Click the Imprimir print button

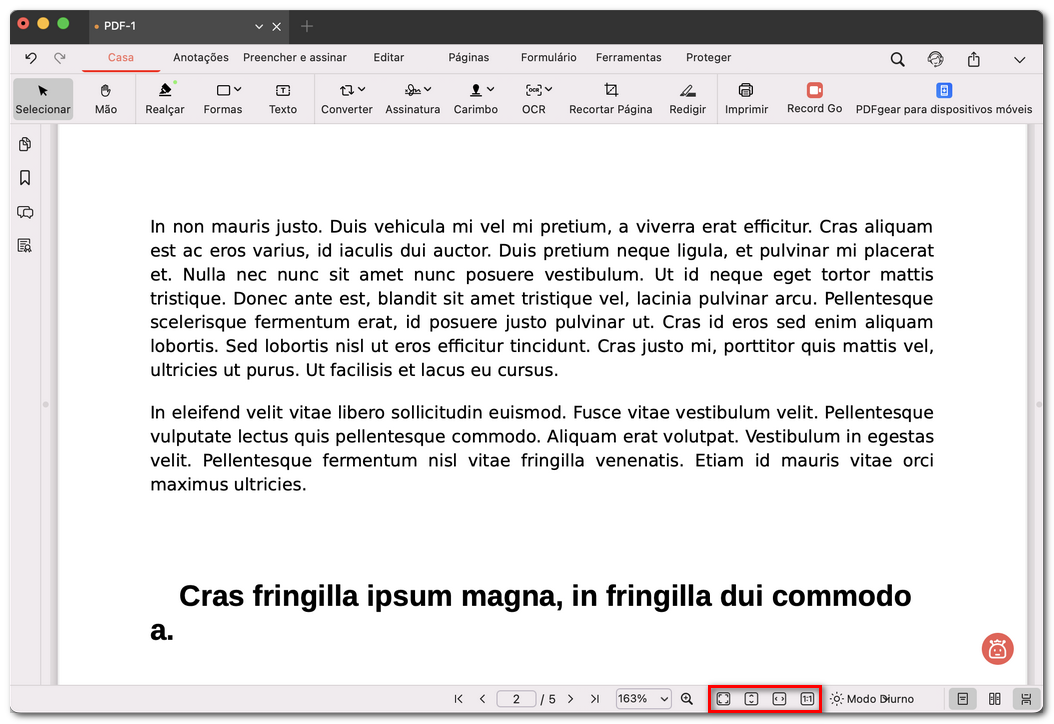(746, 99)
